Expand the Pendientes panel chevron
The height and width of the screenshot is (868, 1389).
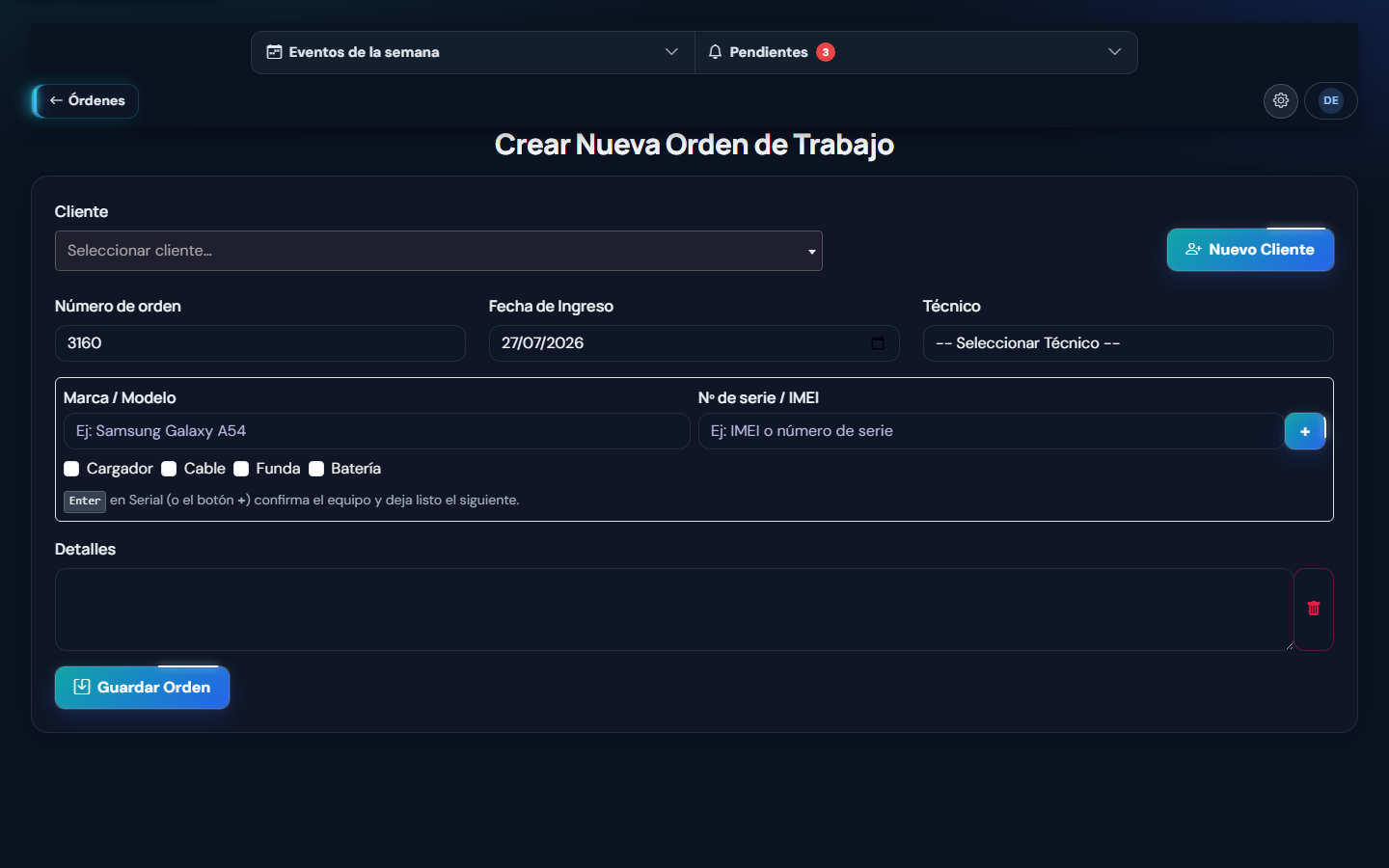point(1115,52)
